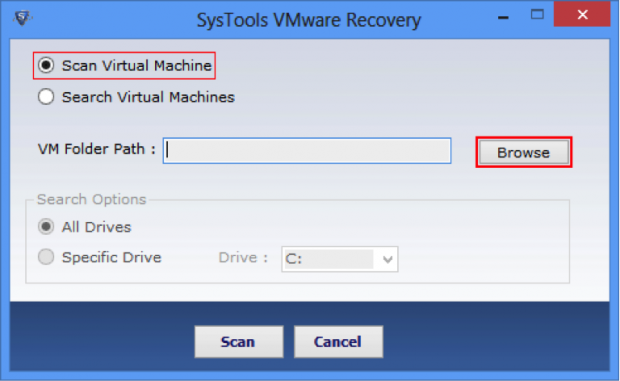Select the All Drives radio button
620x381 pixels.
[x=46, y=227]
